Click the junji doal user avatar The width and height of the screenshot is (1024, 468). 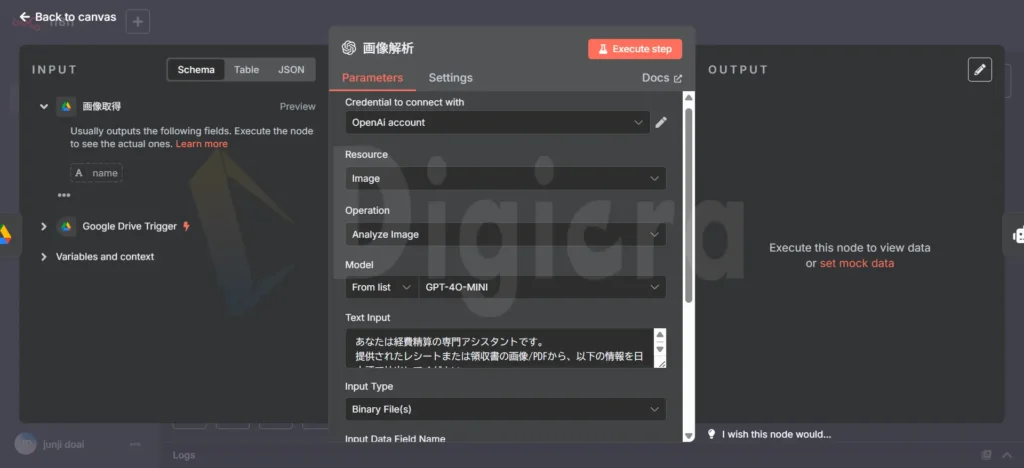click(x=25, y=444)
